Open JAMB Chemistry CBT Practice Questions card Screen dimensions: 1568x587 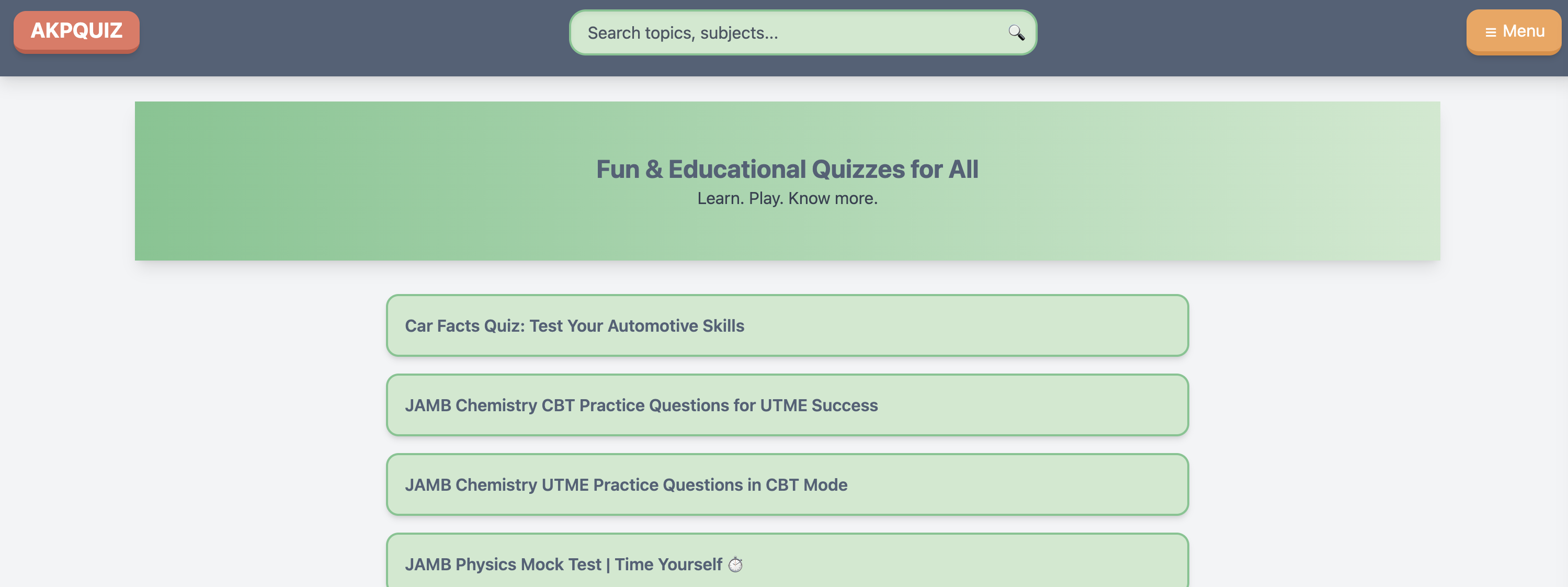(787, 405)
